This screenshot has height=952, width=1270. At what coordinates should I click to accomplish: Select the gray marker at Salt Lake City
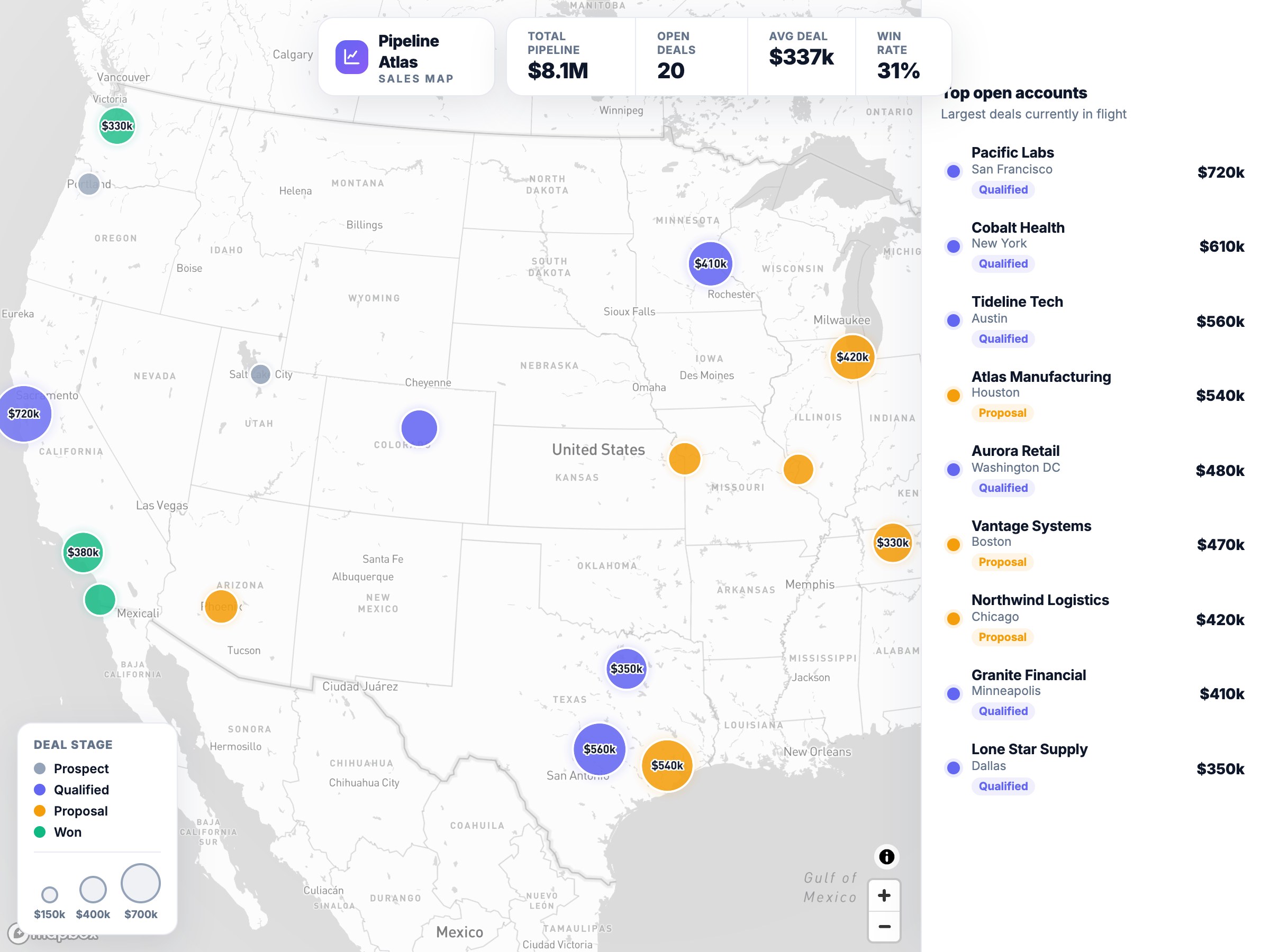260,374
